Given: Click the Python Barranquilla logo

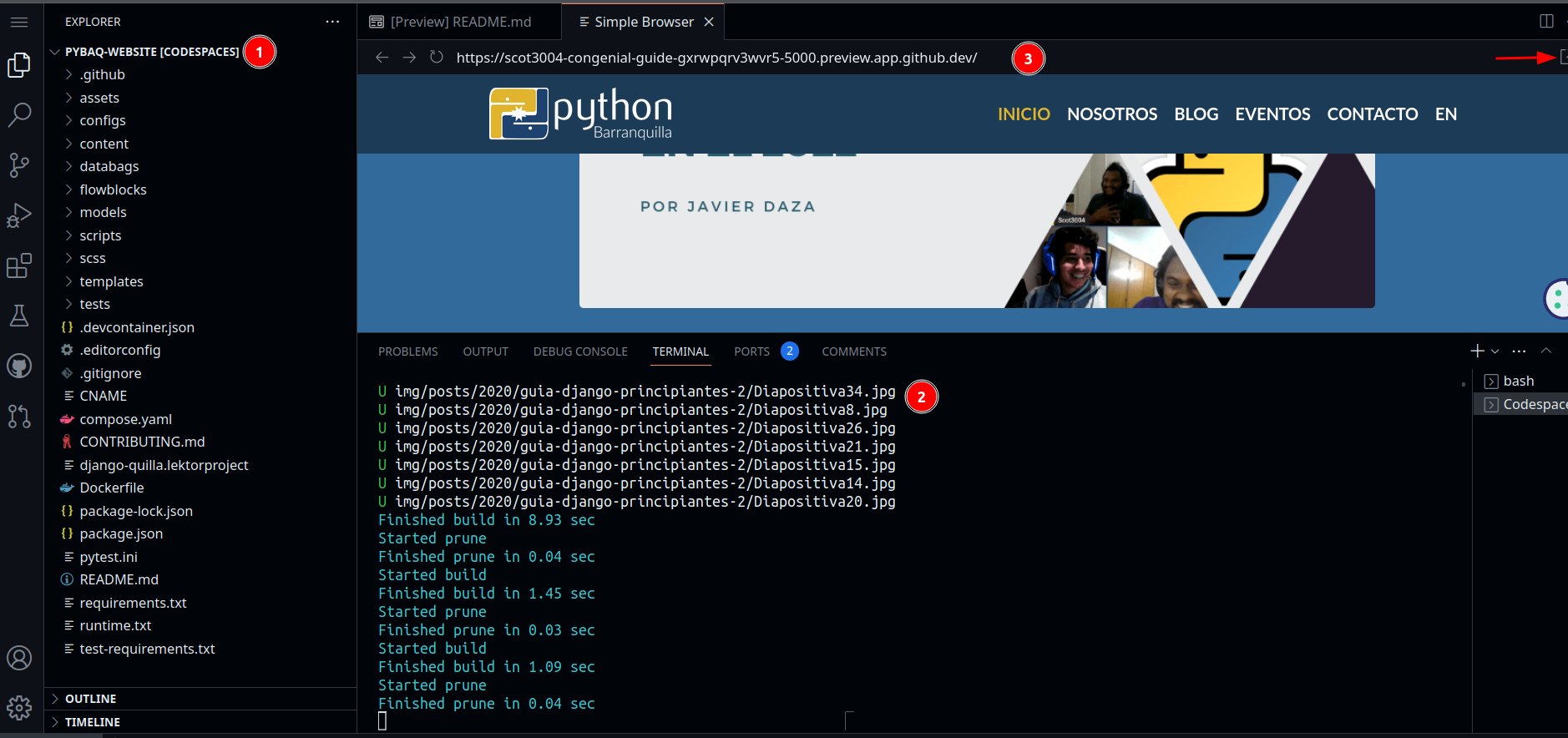Looking at the screenshot, I should (x=580, y=114).
